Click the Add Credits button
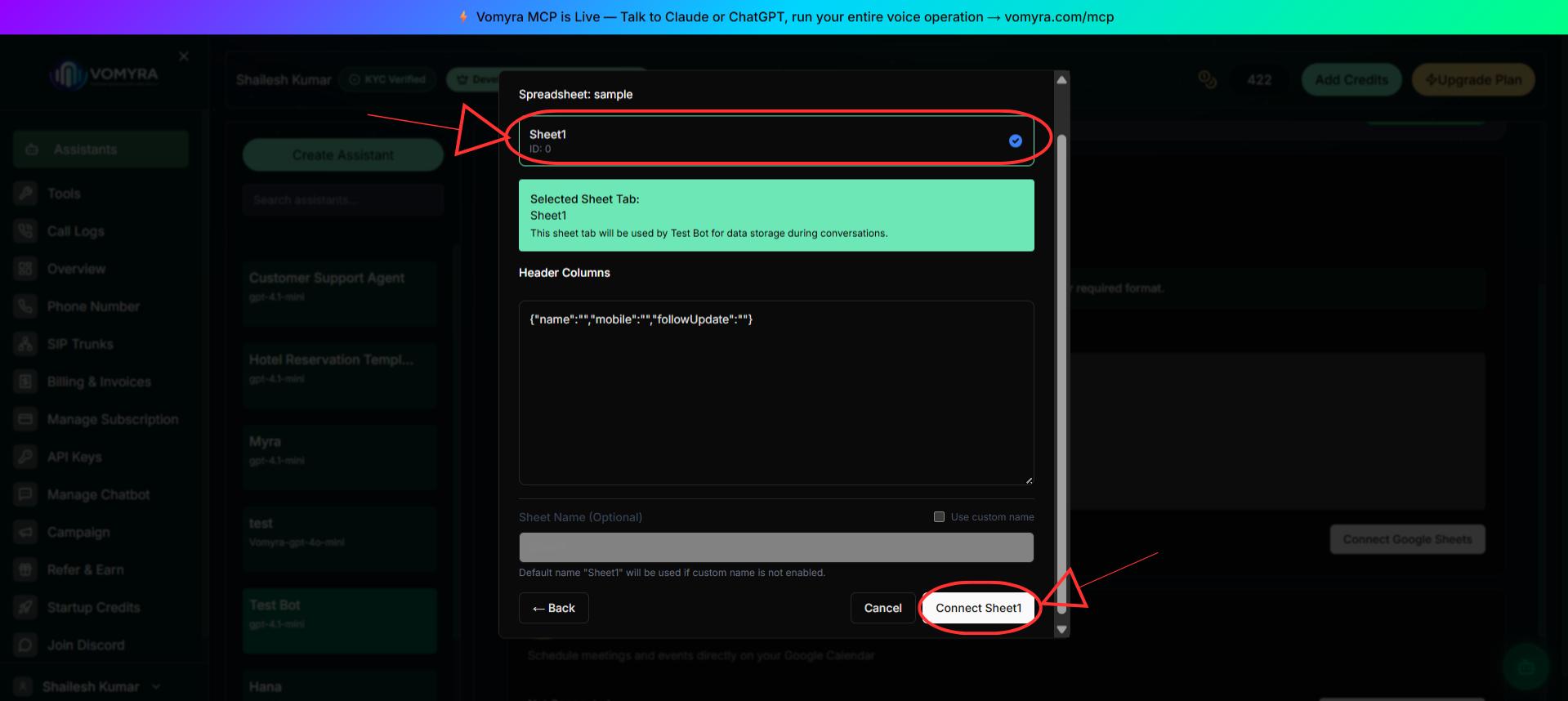1568x701 pixels. coord(1351,80)
